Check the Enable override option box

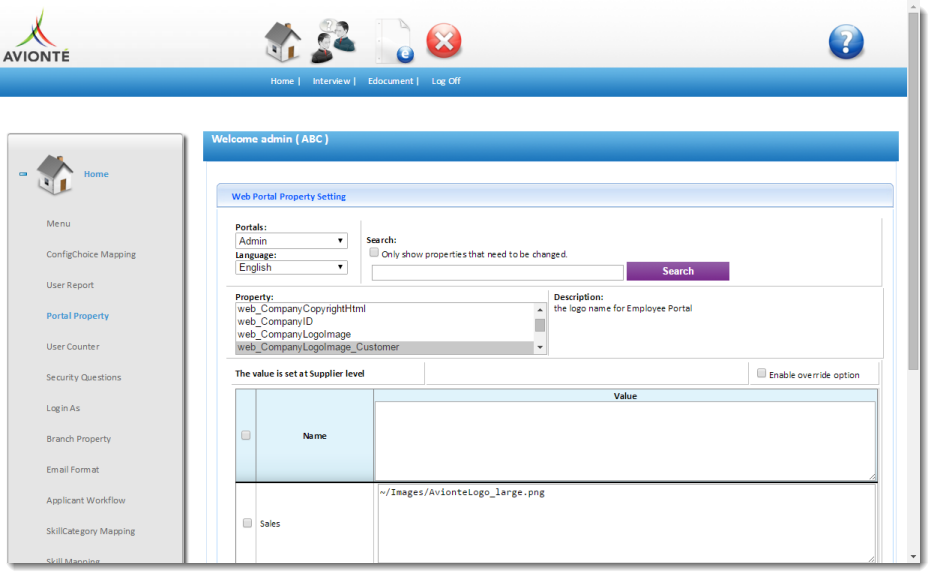pos(761,373)
